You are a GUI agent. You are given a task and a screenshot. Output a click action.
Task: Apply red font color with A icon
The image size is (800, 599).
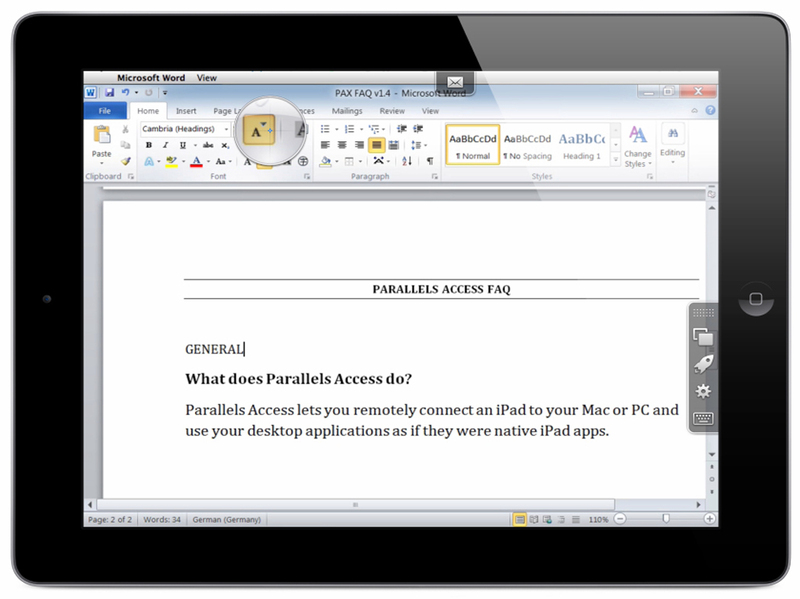[x=196, y=162]
